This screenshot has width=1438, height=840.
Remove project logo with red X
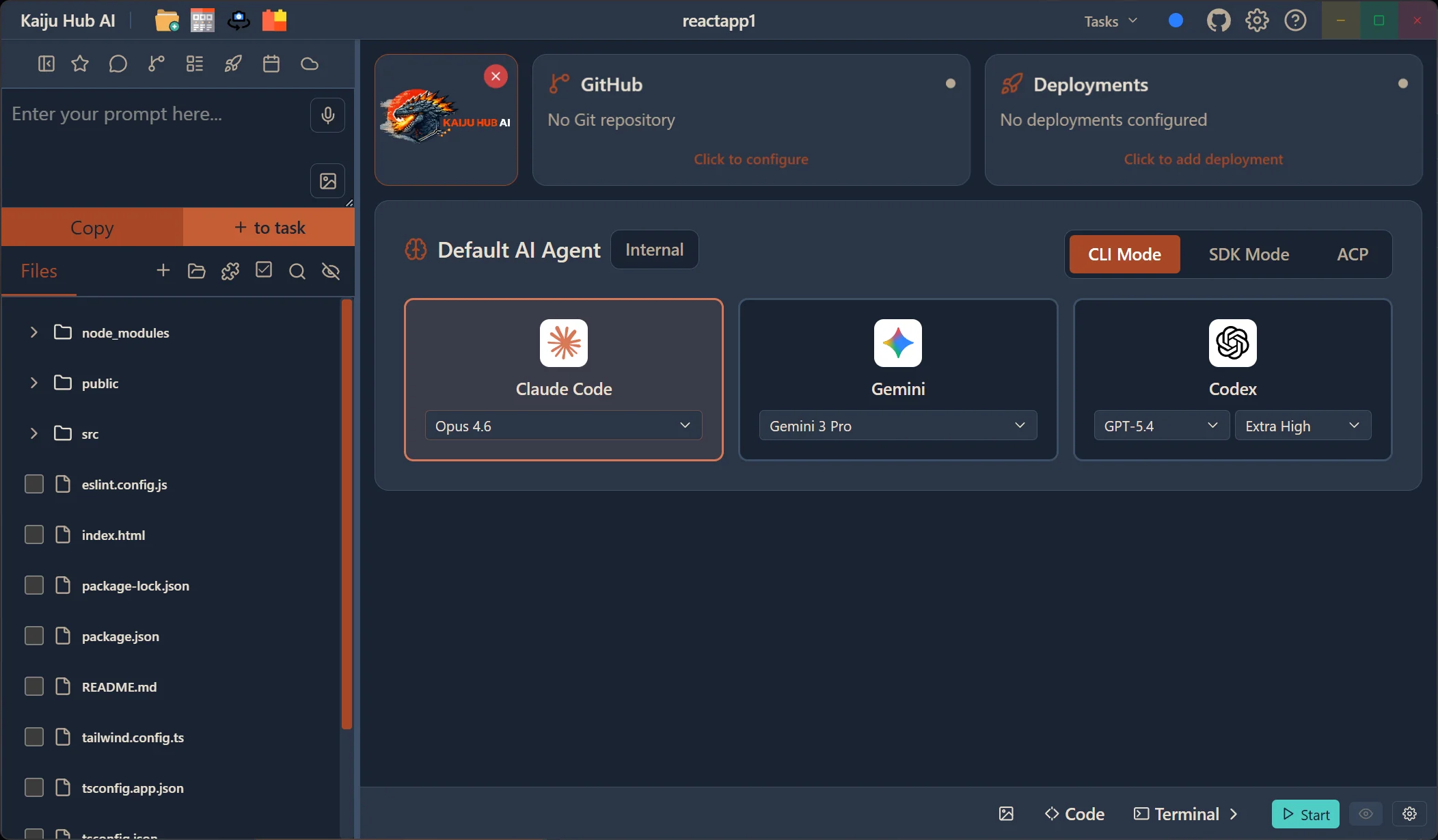tap(496, 76)
